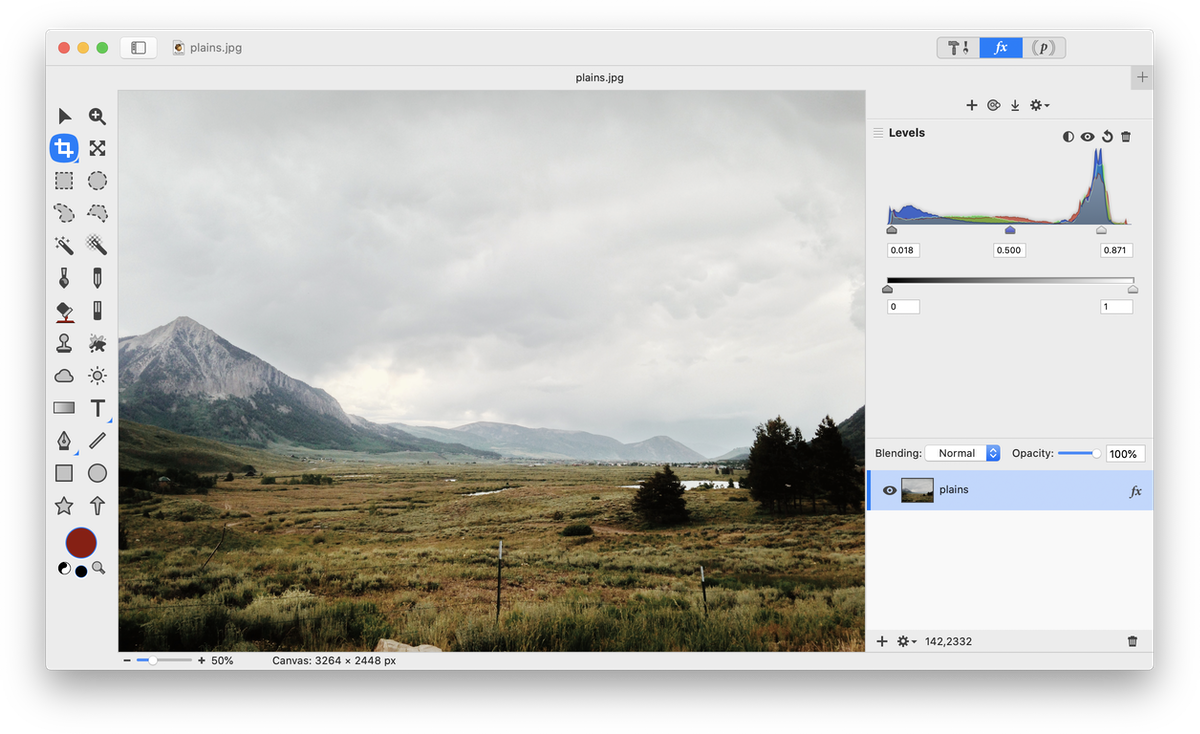Select the Clone Stamp tool
The image size is (1200, 734).
[64, 343]
